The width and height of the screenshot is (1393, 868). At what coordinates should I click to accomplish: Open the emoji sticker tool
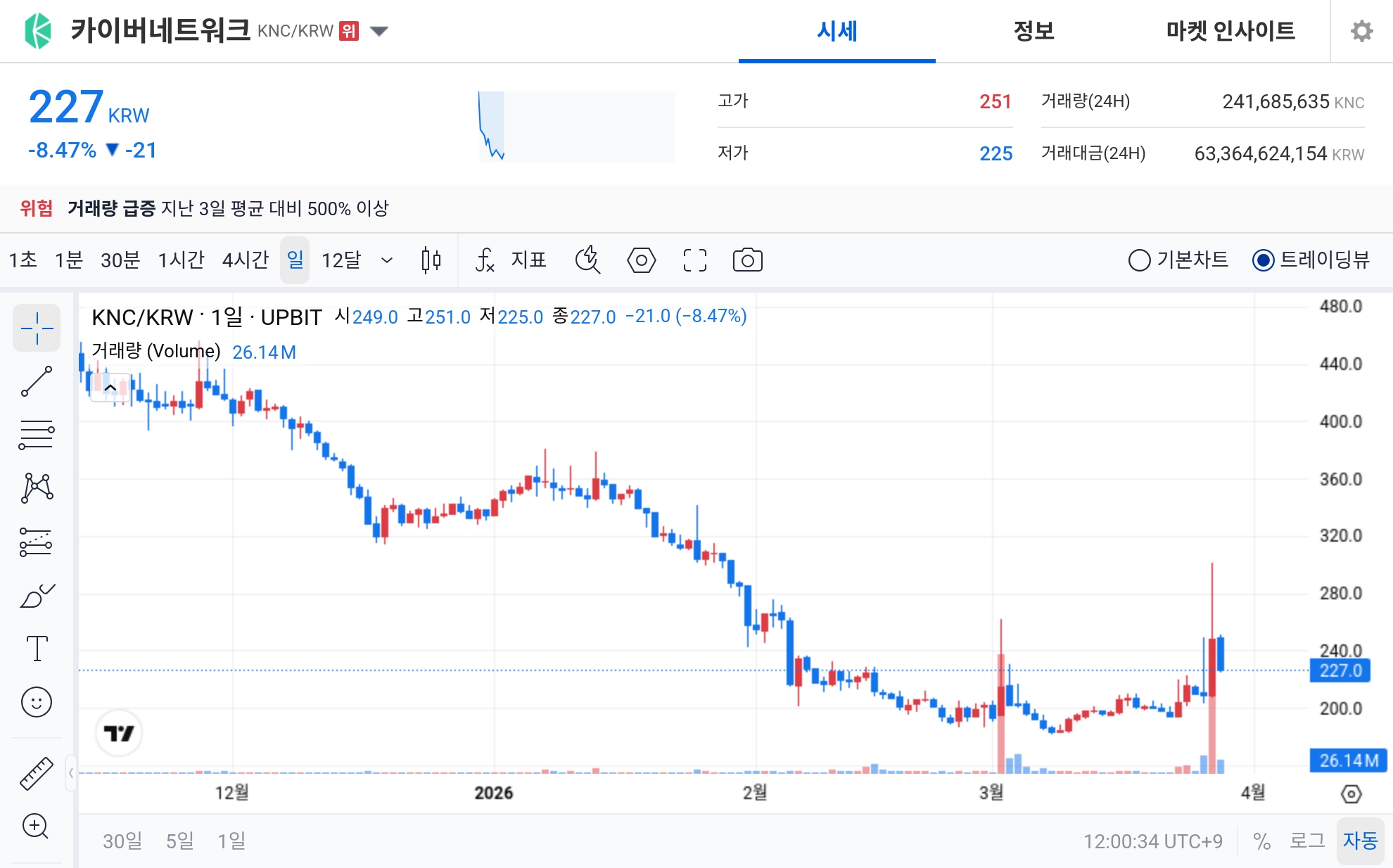(x=37, y=701)
